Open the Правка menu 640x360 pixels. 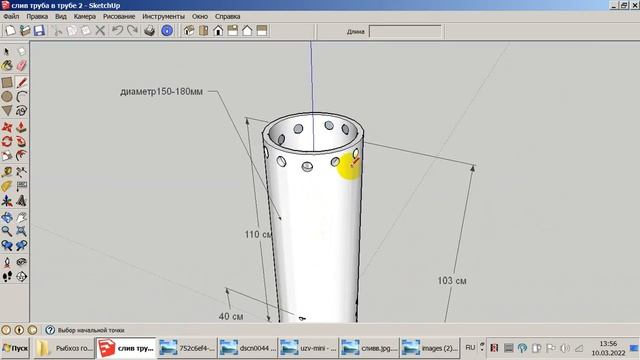37,16
